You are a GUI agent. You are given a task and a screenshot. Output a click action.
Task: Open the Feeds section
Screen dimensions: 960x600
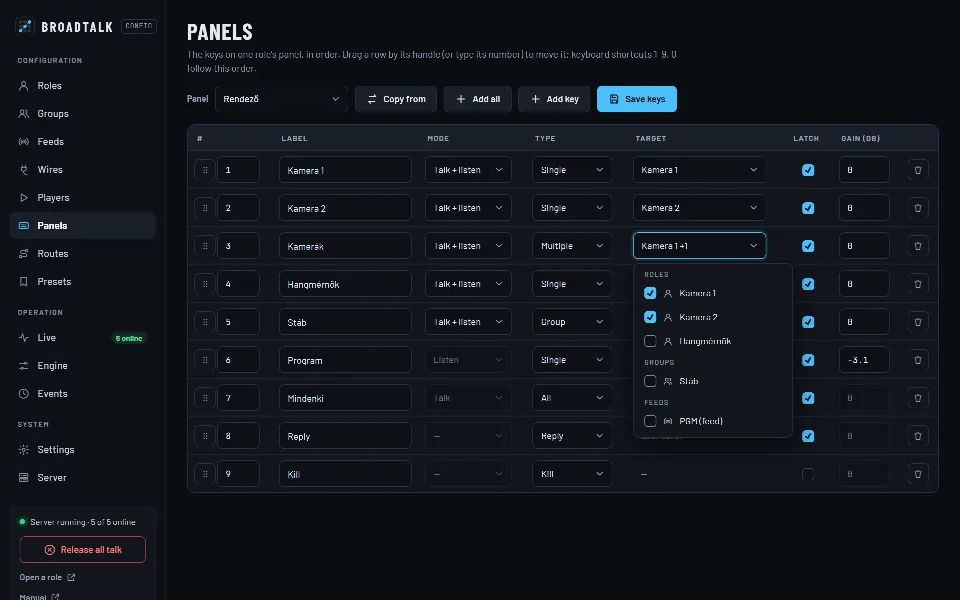(83, 142)
